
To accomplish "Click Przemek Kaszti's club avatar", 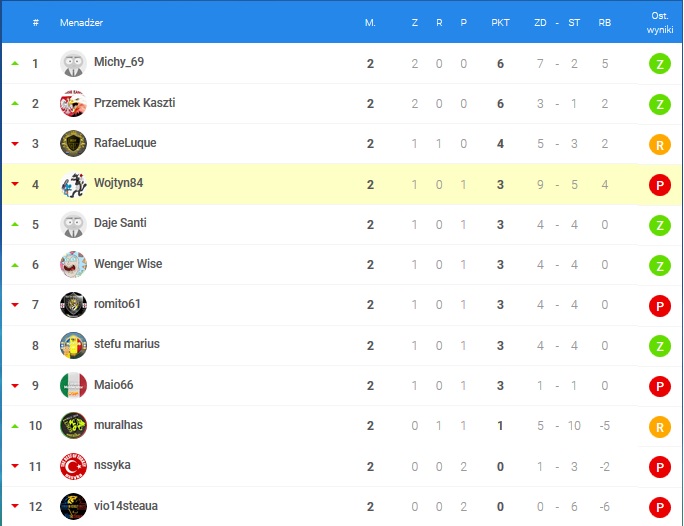I will (x=73, y=103).
